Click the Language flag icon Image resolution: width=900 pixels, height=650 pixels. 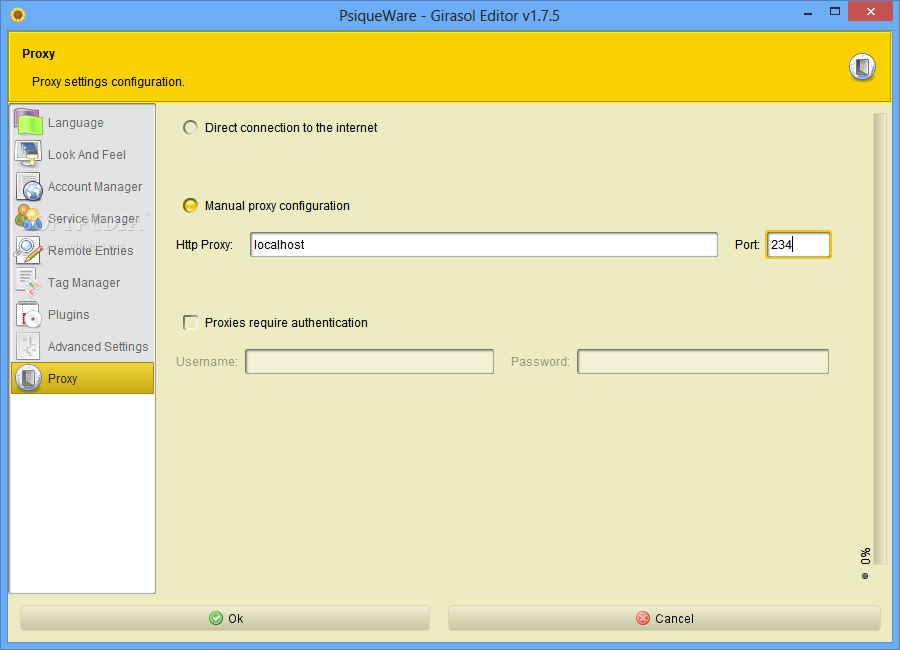(29, 122)
